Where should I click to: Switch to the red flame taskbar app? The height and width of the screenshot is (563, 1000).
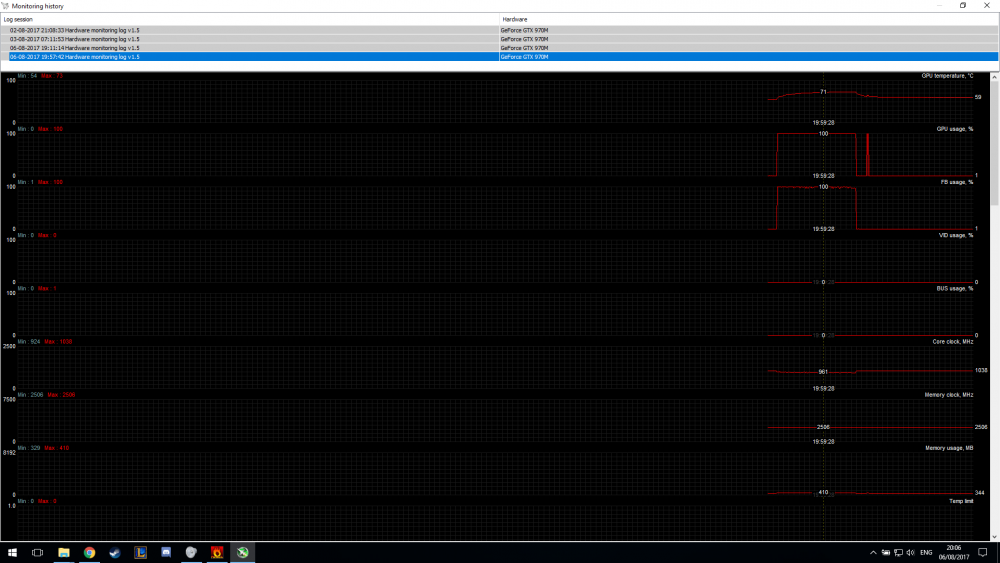(x=217, y=552)
